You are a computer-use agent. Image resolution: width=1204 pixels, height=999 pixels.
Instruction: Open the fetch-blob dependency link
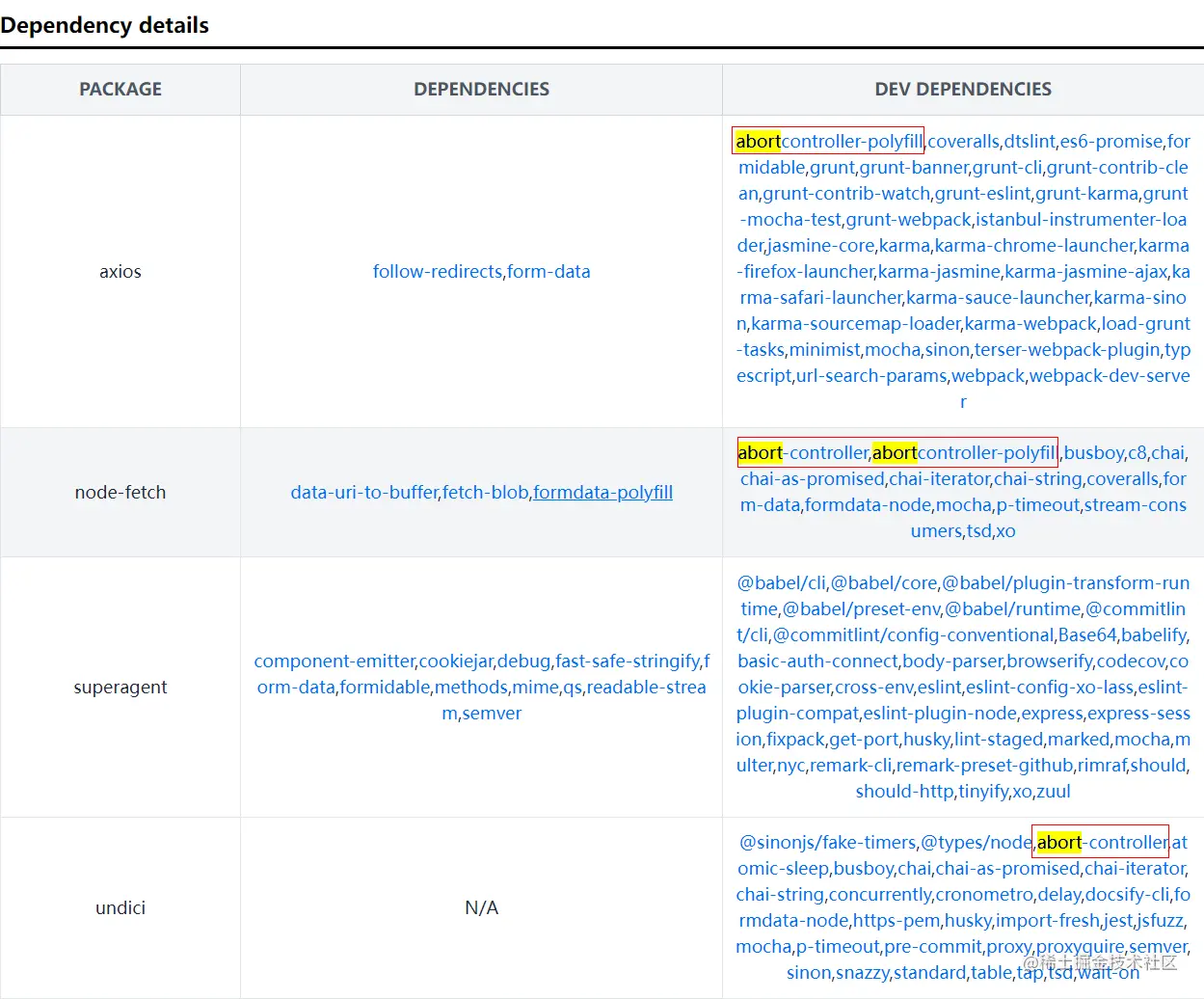486,492
